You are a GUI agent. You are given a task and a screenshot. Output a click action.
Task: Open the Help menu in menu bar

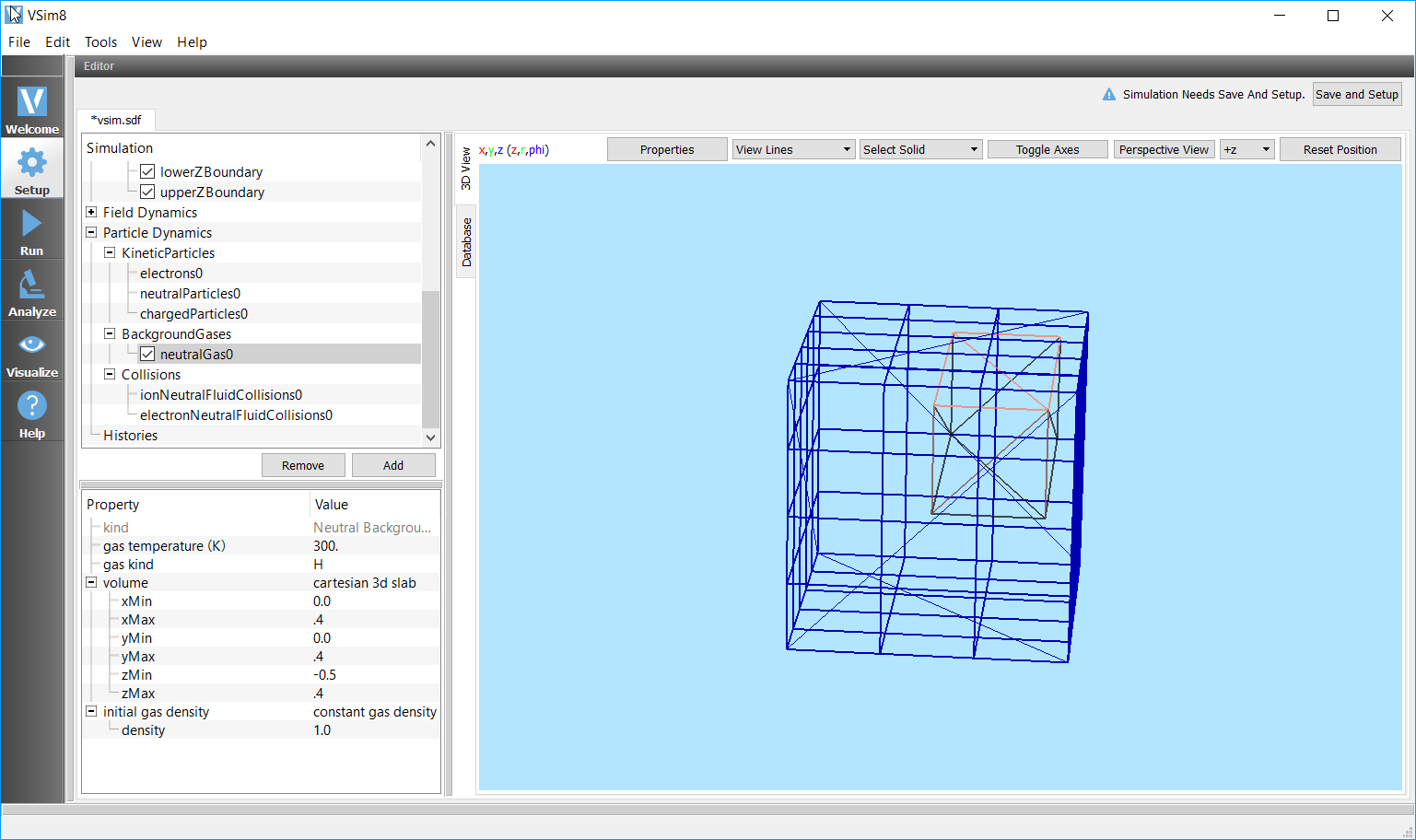point(193,42)
